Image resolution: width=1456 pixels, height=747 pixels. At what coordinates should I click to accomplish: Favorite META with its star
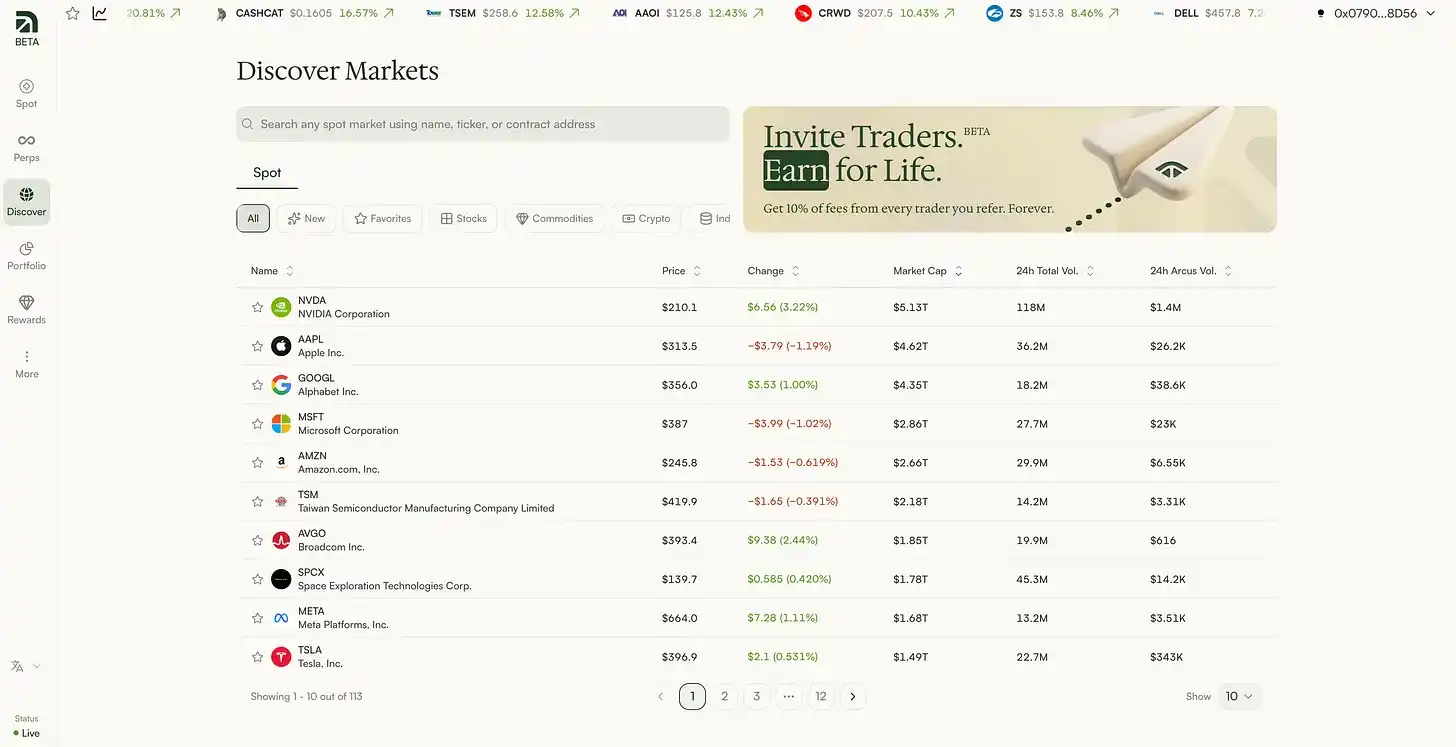[257, 618]
